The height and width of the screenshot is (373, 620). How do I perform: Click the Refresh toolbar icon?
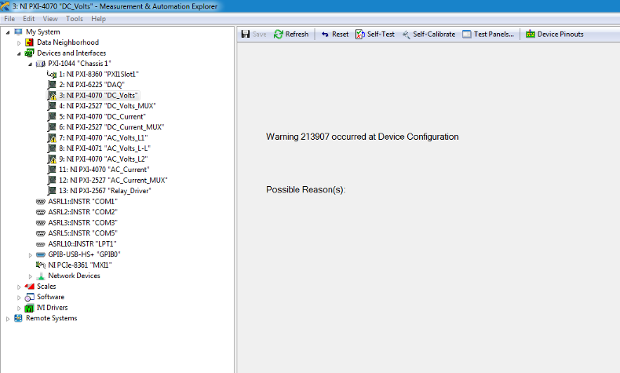278,34
